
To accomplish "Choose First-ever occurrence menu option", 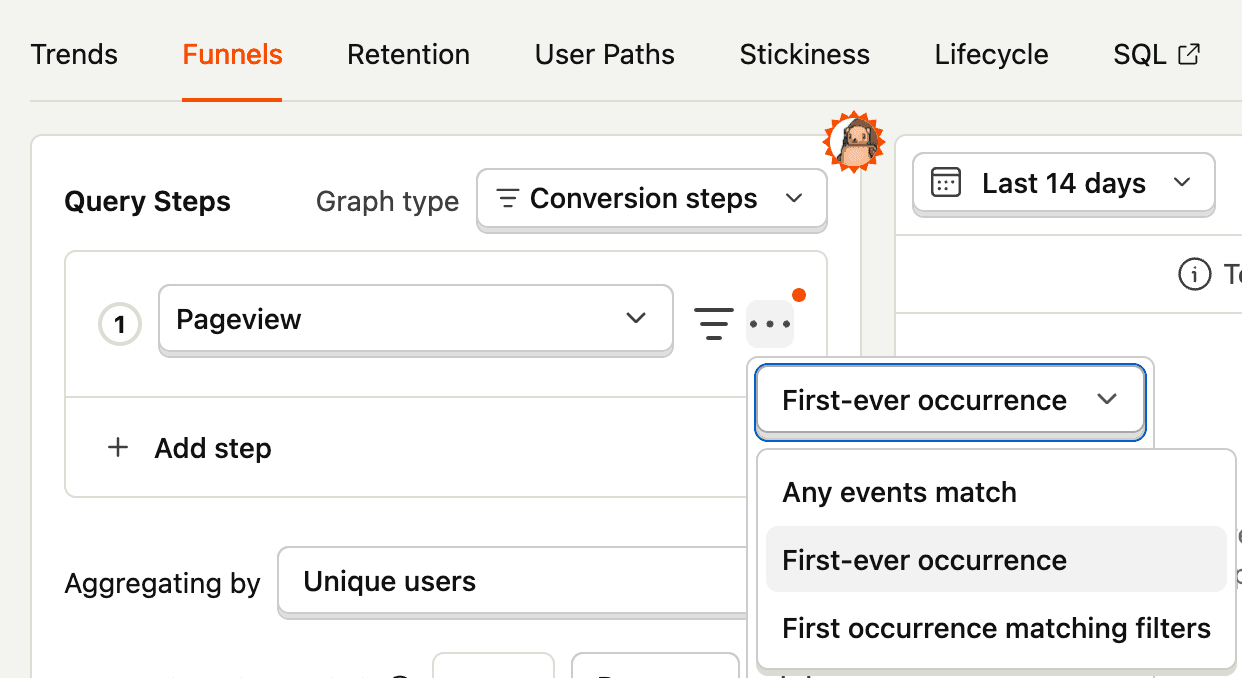I will pyautogui.click(x=995, y=560).
